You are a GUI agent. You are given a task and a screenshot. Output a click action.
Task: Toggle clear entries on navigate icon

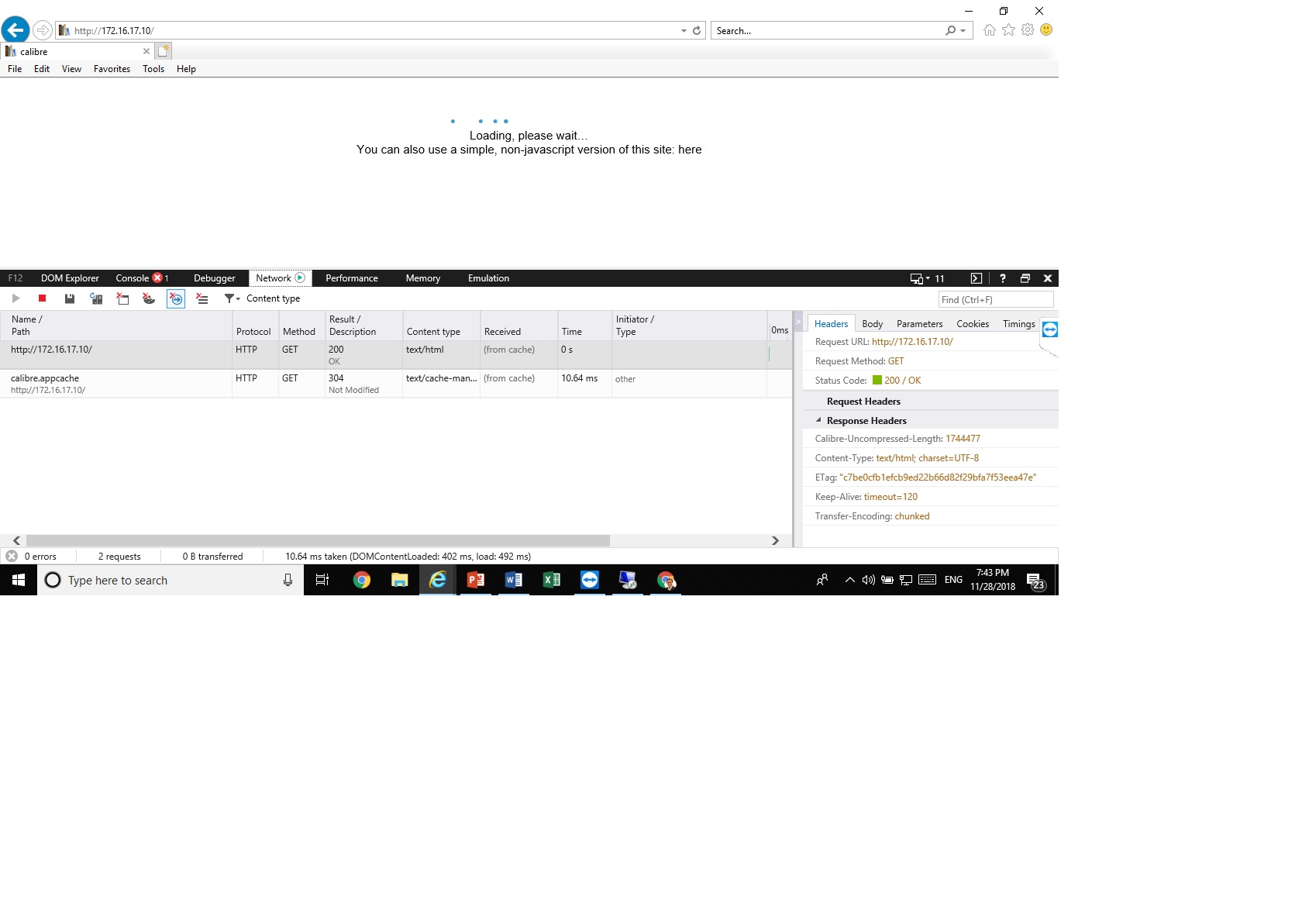[x=176, y=298]
